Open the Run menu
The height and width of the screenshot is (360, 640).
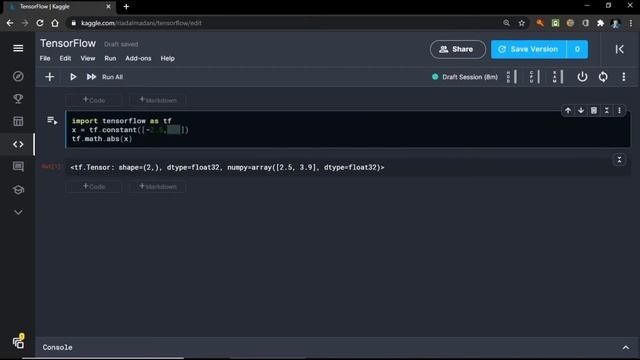110,58
